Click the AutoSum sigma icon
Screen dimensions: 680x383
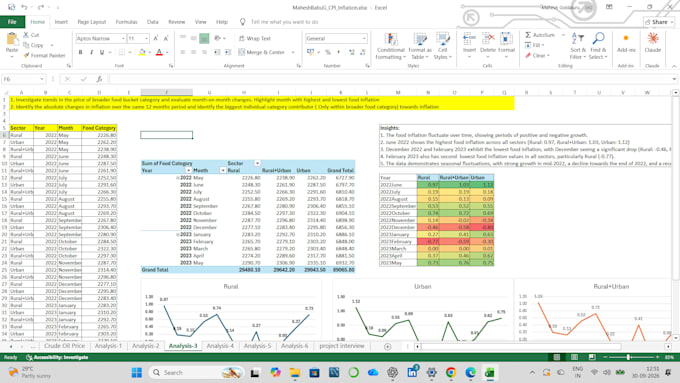click(528, 35)
